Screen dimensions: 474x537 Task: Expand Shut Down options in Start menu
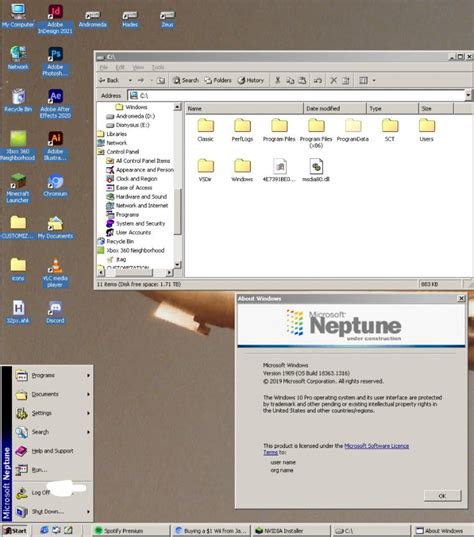coord(53,512)
